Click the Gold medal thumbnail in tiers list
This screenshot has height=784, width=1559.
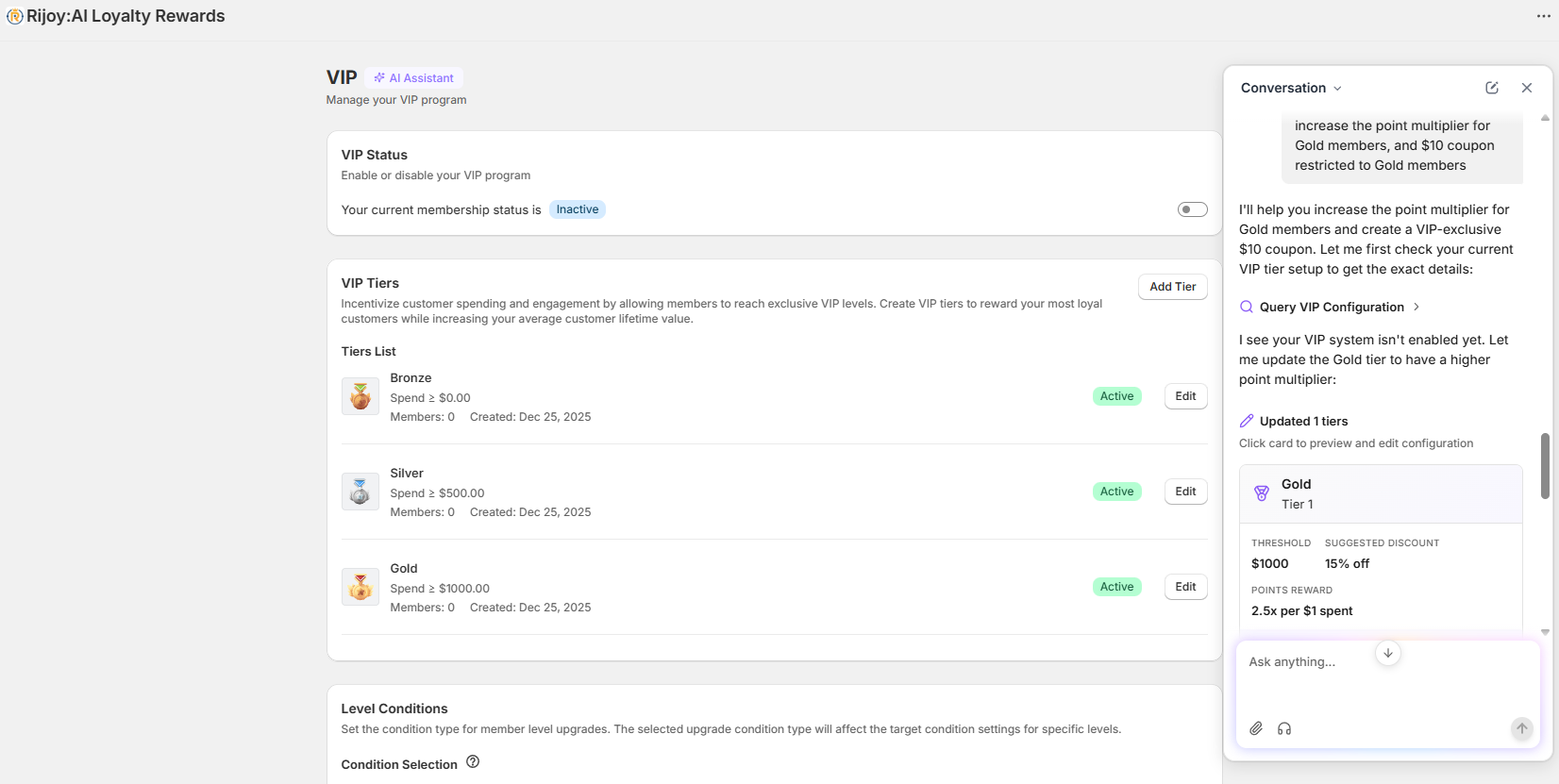360,587
